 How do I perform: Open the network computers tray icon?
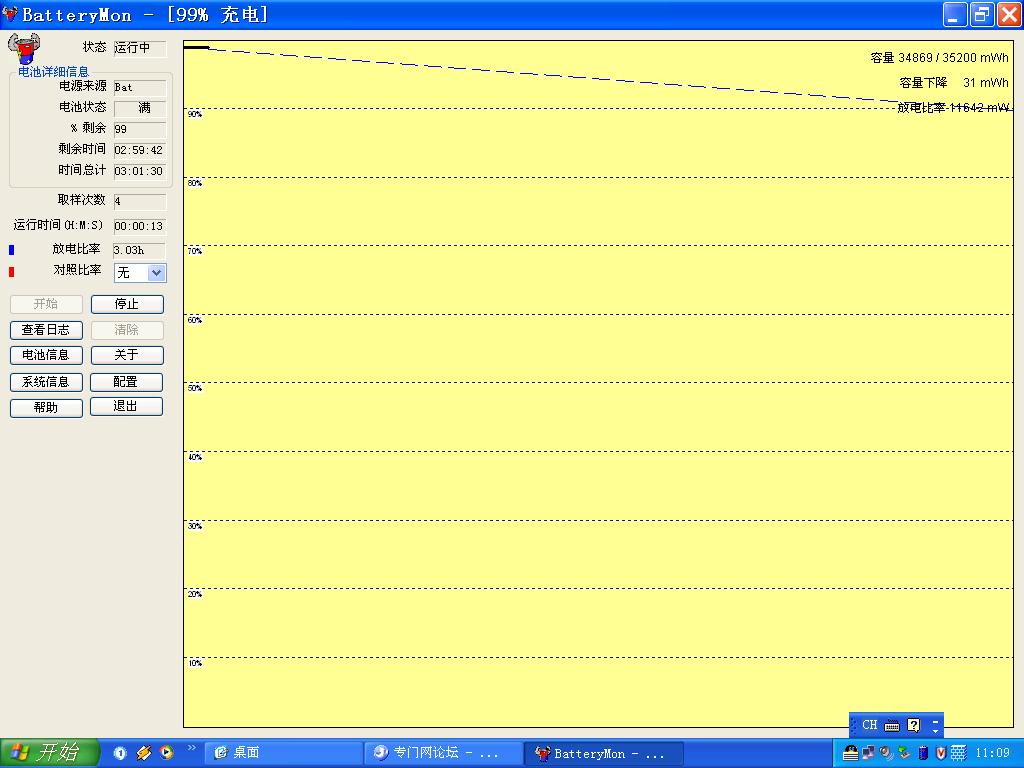click(868, 753)
